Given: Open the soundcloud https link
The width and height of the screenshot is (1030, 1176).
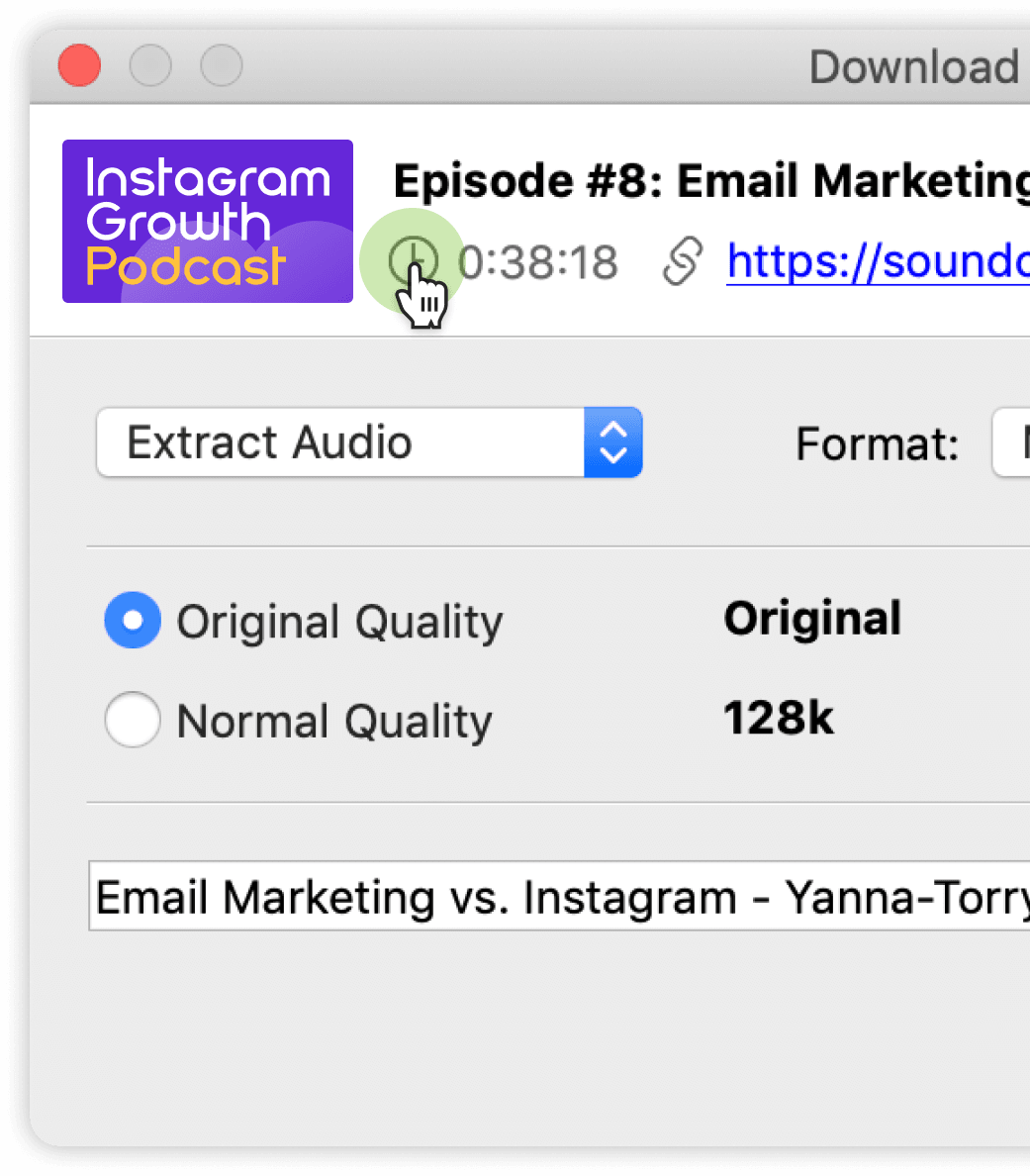Looking at the screenshot, I should 878,261.
